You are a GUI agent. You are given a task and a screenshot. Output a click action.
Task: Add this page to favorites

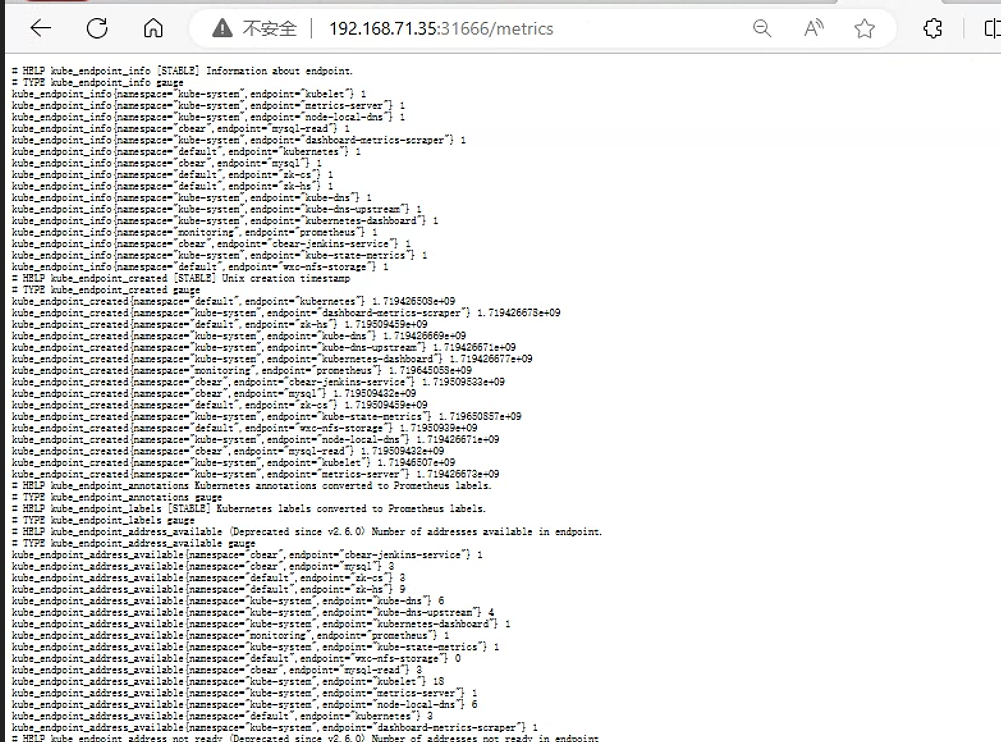tap(864, 28)
